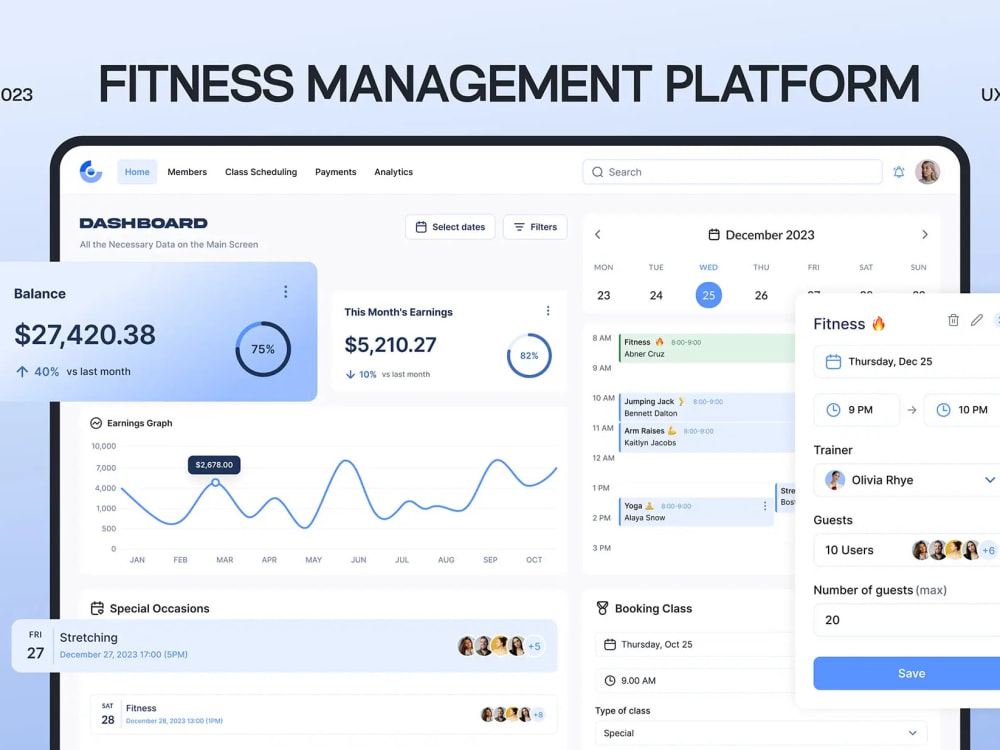Click clock icon in 10 PM field

click(943, 410)
